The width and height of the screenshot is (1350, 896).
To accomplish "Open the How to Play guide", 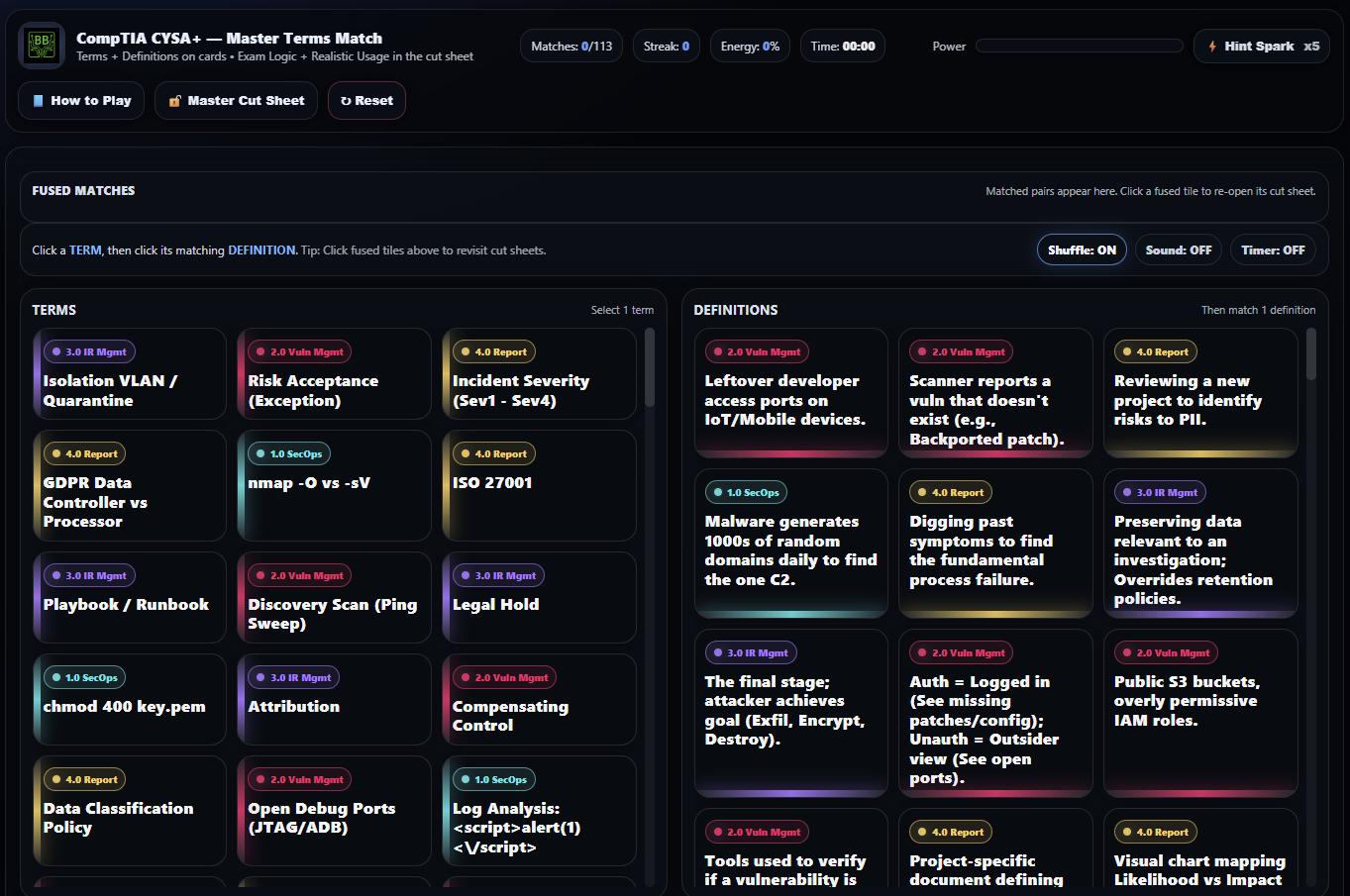I will 81,100.
